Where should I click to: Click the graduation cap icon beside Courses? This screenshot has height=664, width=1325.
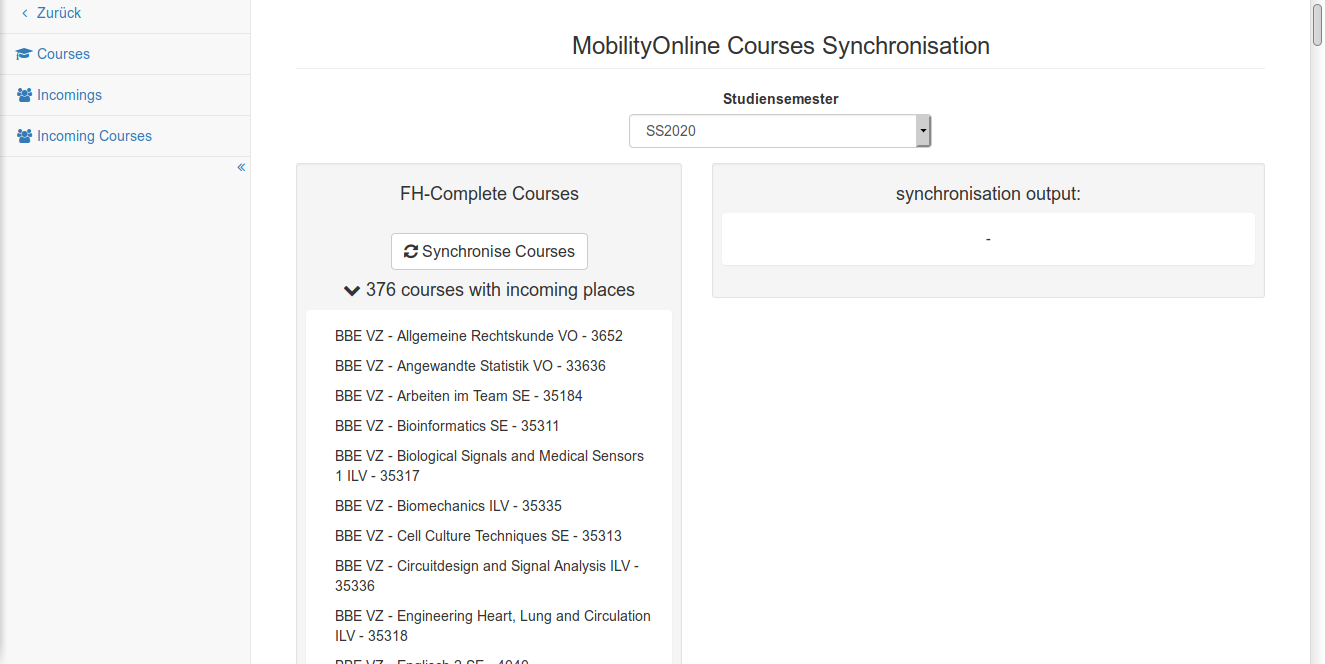pyautogui.click(x=24, y=54)
